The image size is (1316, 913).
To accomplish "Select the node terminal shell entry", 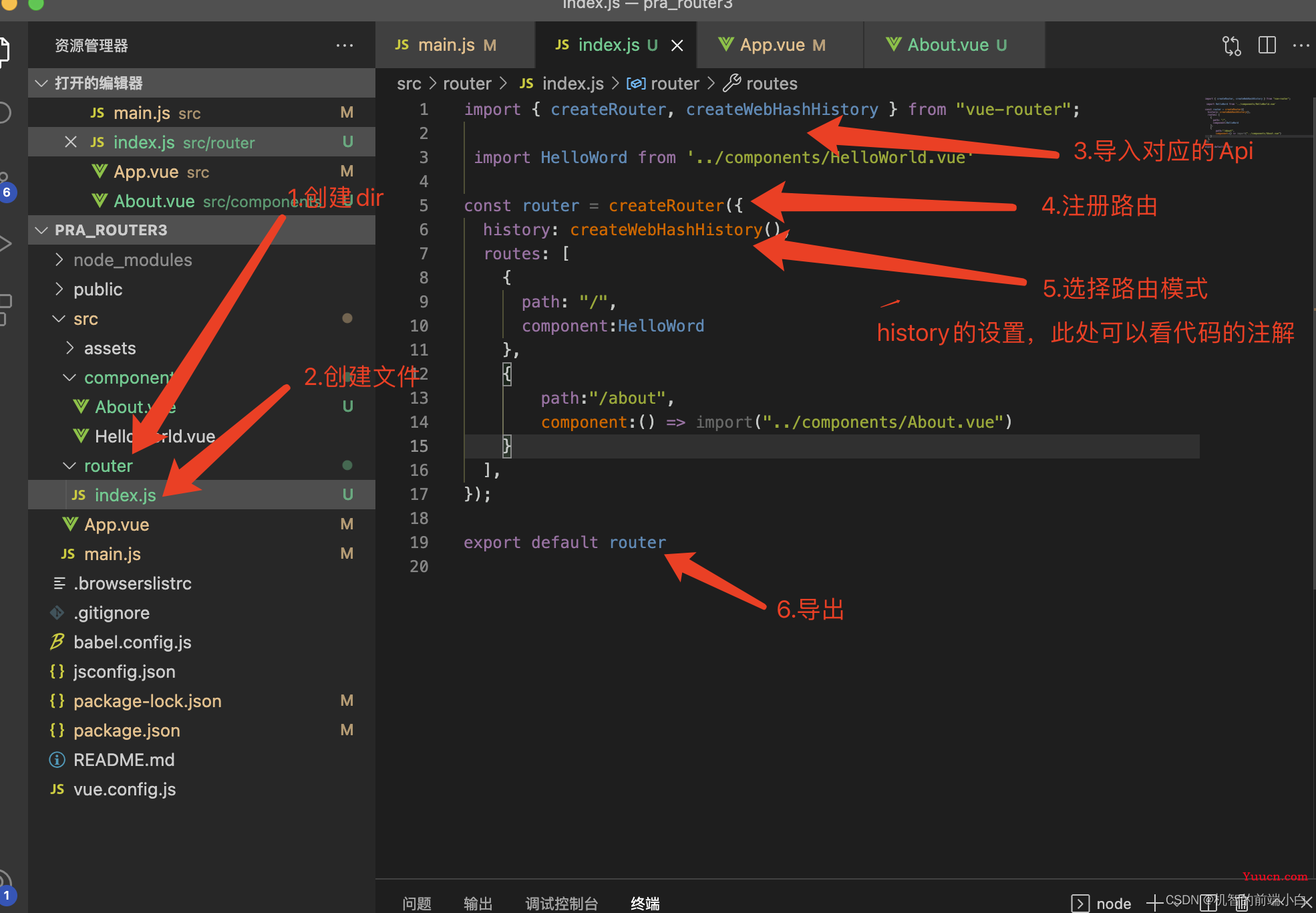I will (x=1102, y=904).
